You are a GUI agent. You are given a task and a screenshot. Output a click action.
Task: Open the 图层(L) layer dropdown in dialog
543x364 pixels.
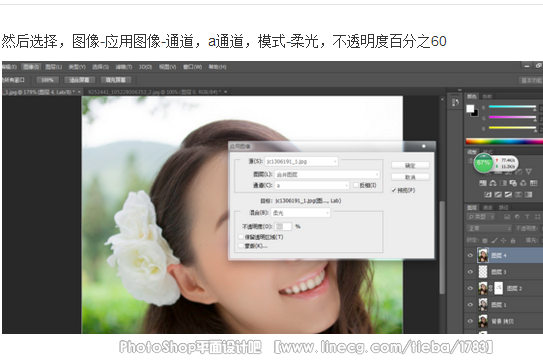pyautogui.click(x=327, y=175)
